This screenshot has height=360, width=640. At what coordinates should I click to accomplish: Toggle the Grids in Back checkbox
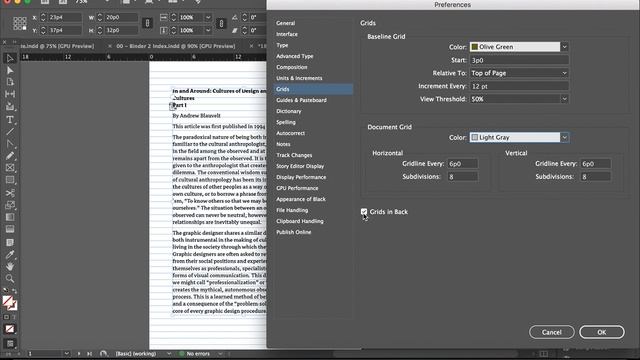tap(364, 211)
